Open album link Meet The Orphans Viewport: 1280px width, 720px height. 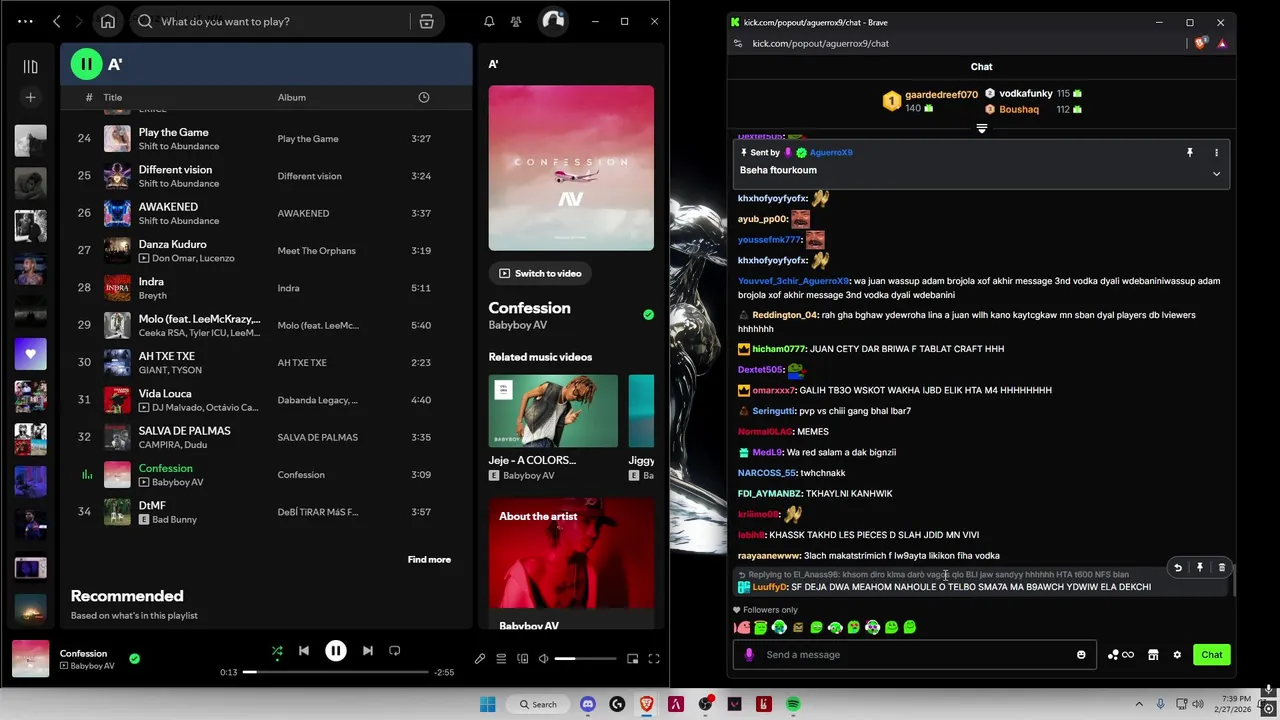coord(316,250)
